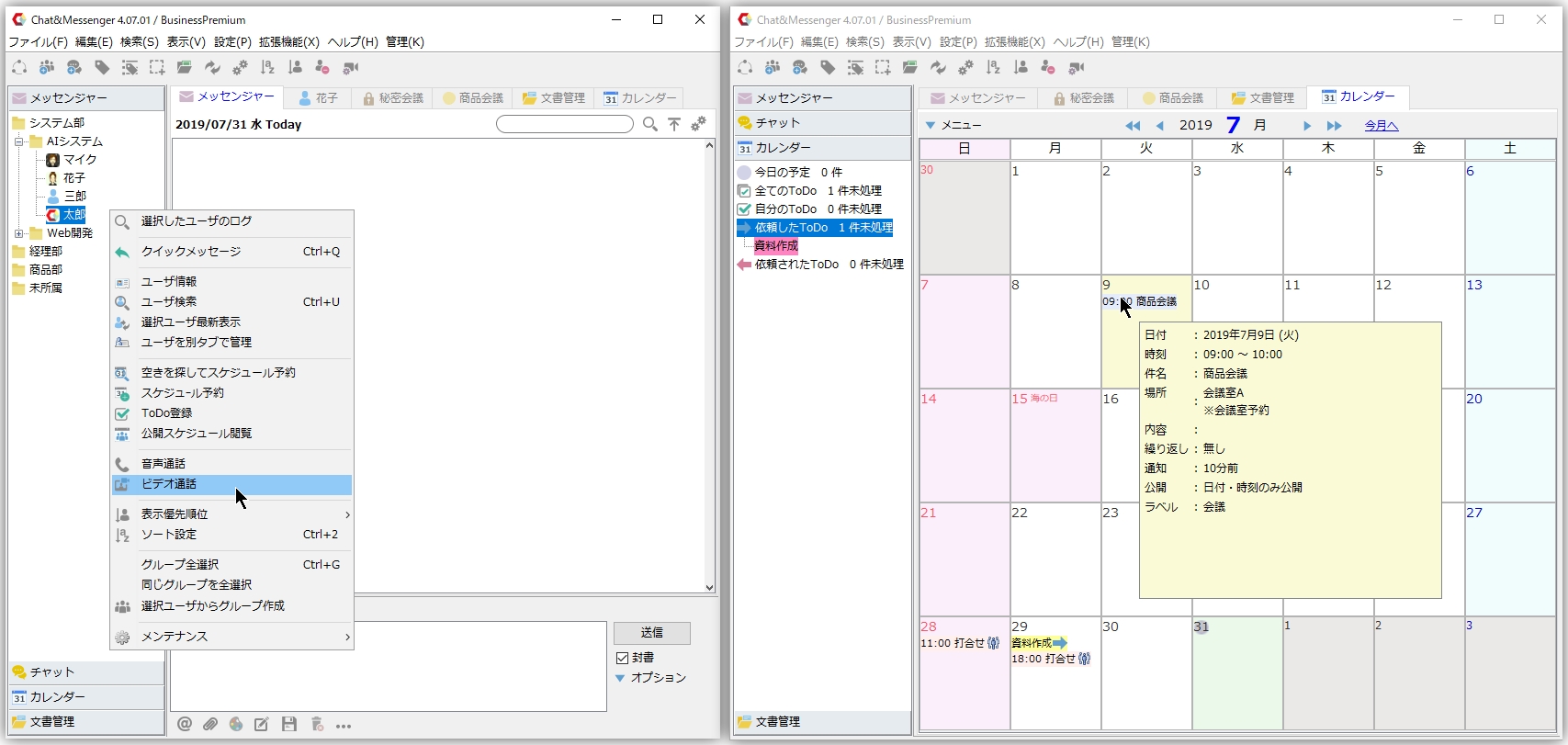Expand the オプション disclosure triangle
The image size is (1568, 745).
620,678
